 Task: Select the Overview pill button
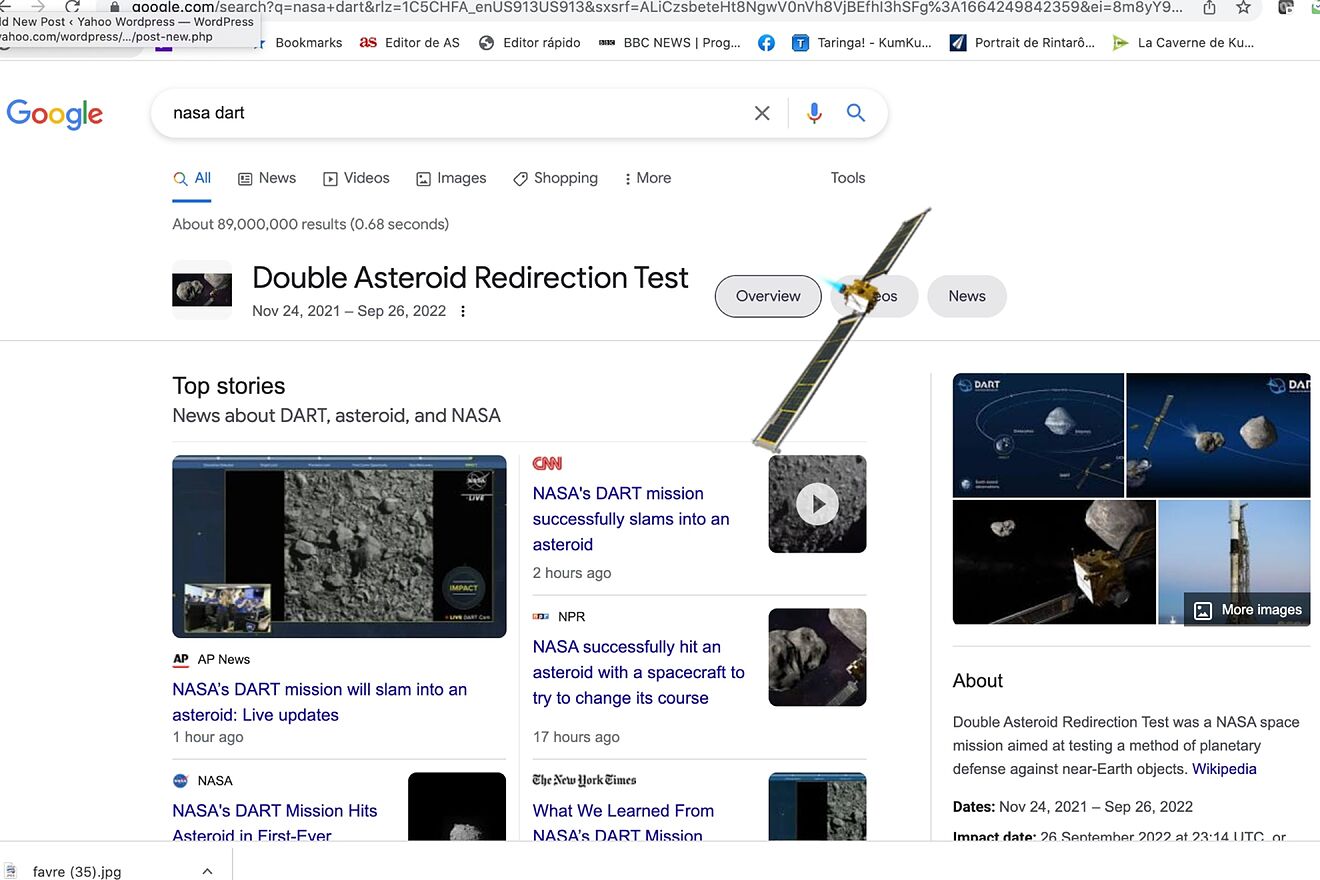[x=768, y=296]
